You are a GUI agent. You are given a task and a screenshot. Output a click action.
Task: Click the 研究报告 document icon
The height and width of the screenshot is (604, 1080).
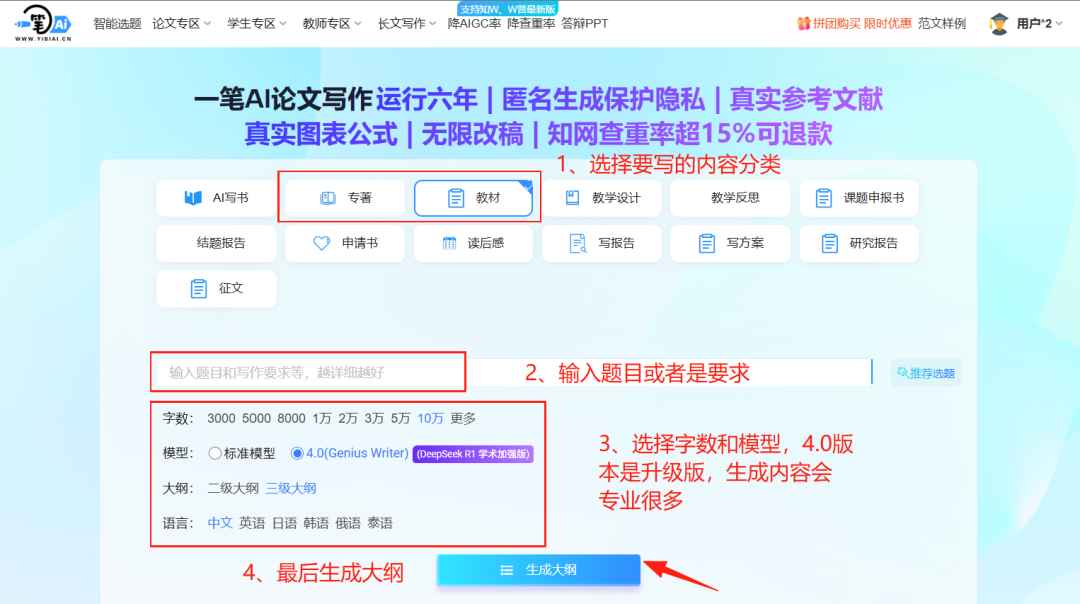pyautogui.click(x=829, y=243)
